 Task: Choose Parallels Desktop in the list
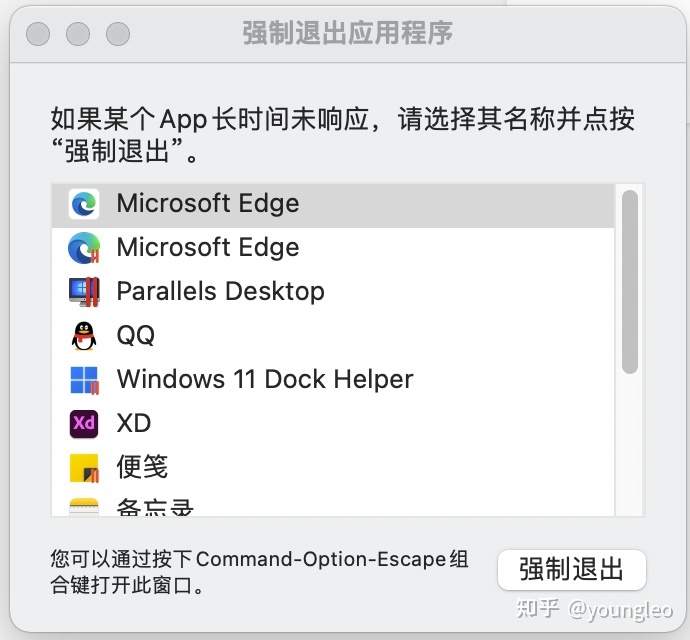coord(333,293)
